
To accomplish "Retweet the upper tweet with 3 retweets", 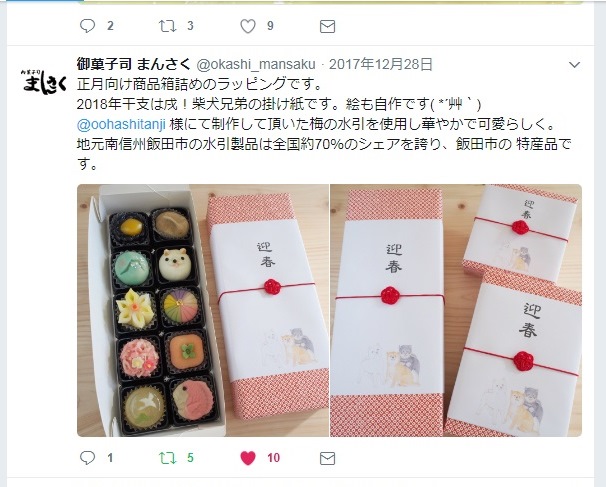I will coord(168,26).
